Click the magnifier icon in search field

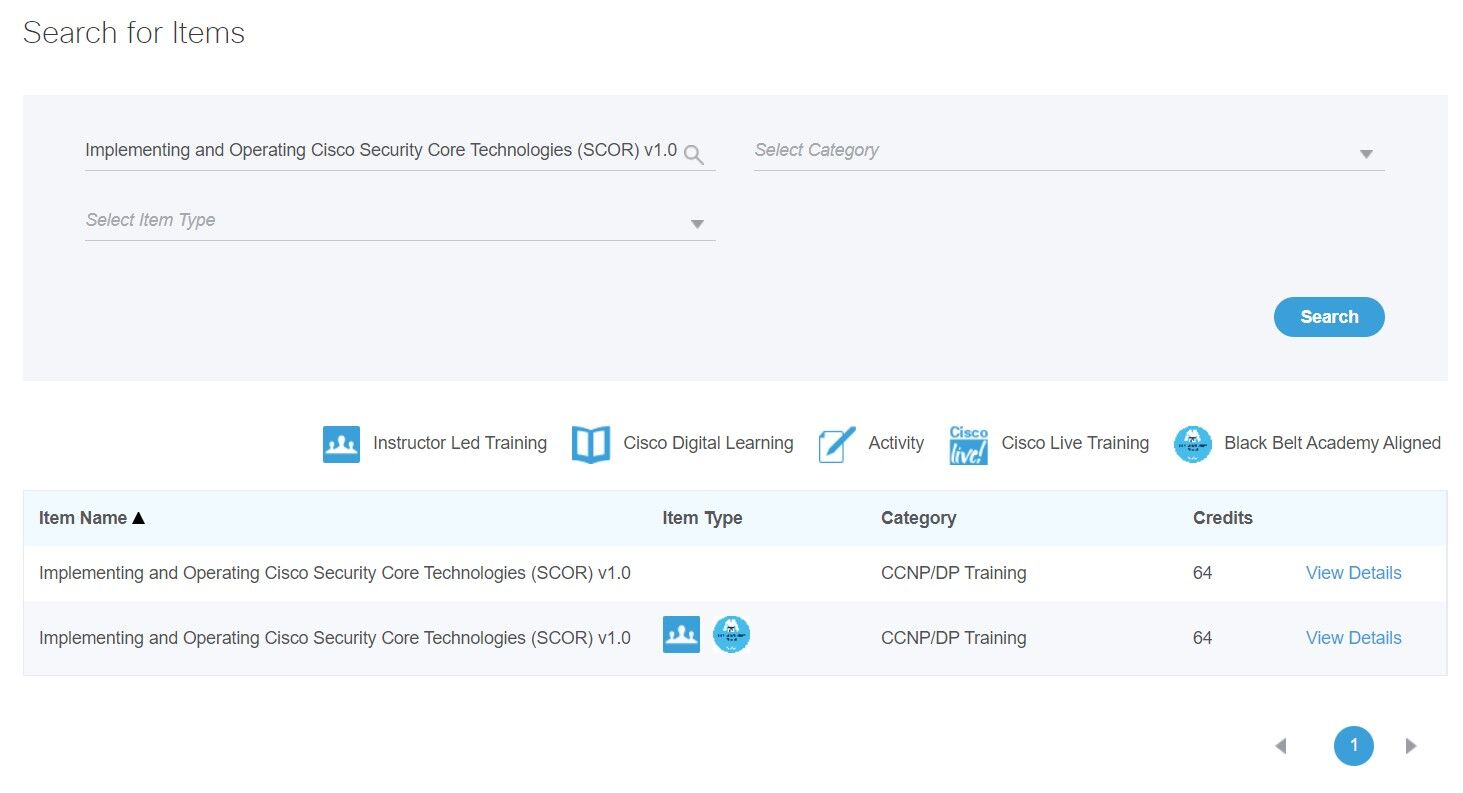(694, 154)
